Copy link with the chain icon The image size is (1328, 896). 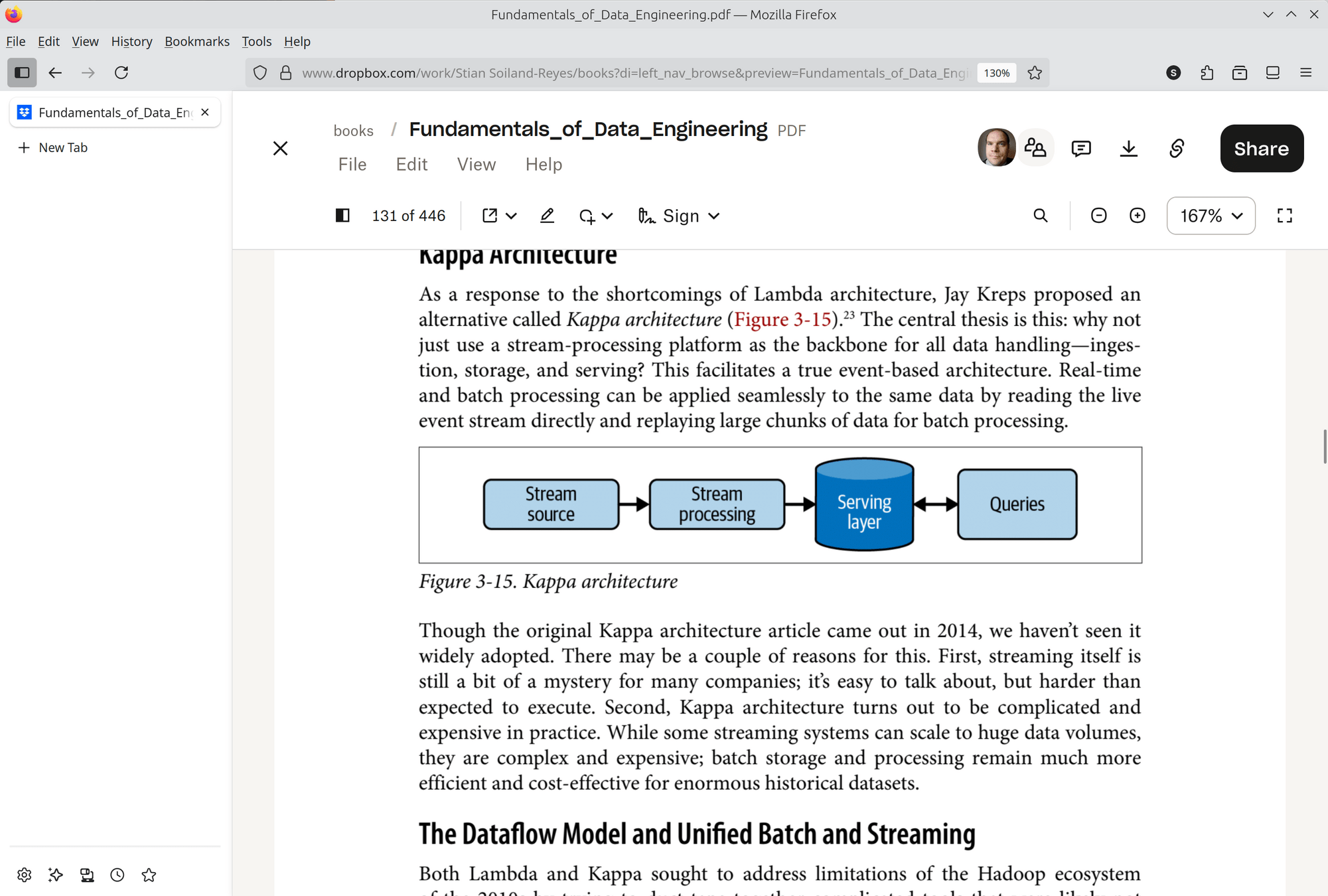1176,148
